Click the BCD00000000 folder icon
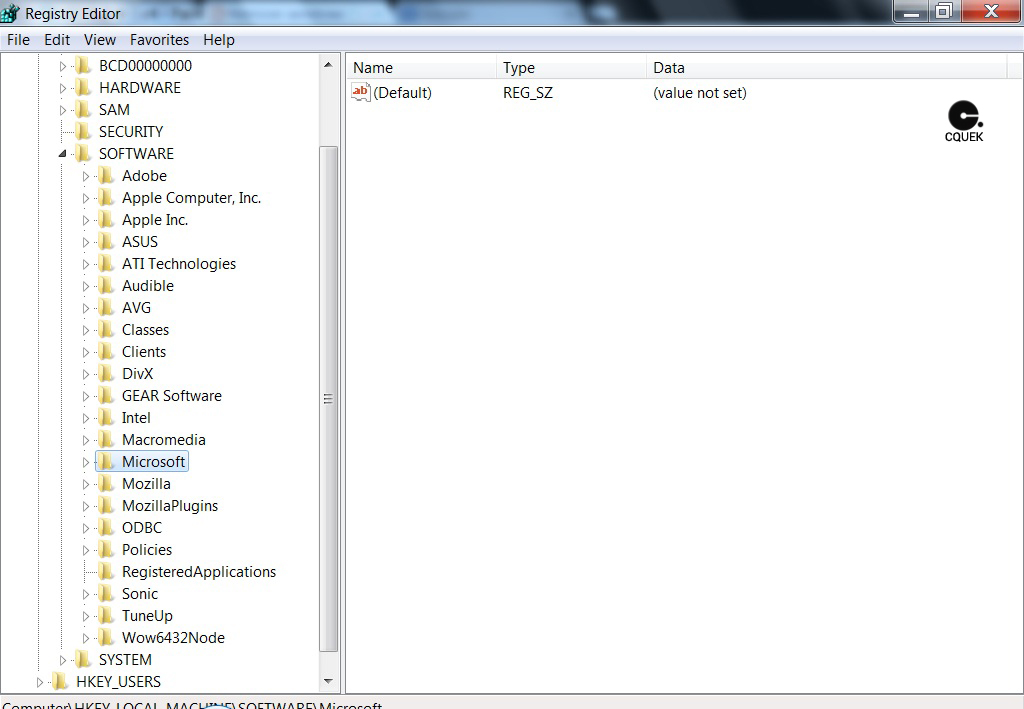 (x=83, y=65)
